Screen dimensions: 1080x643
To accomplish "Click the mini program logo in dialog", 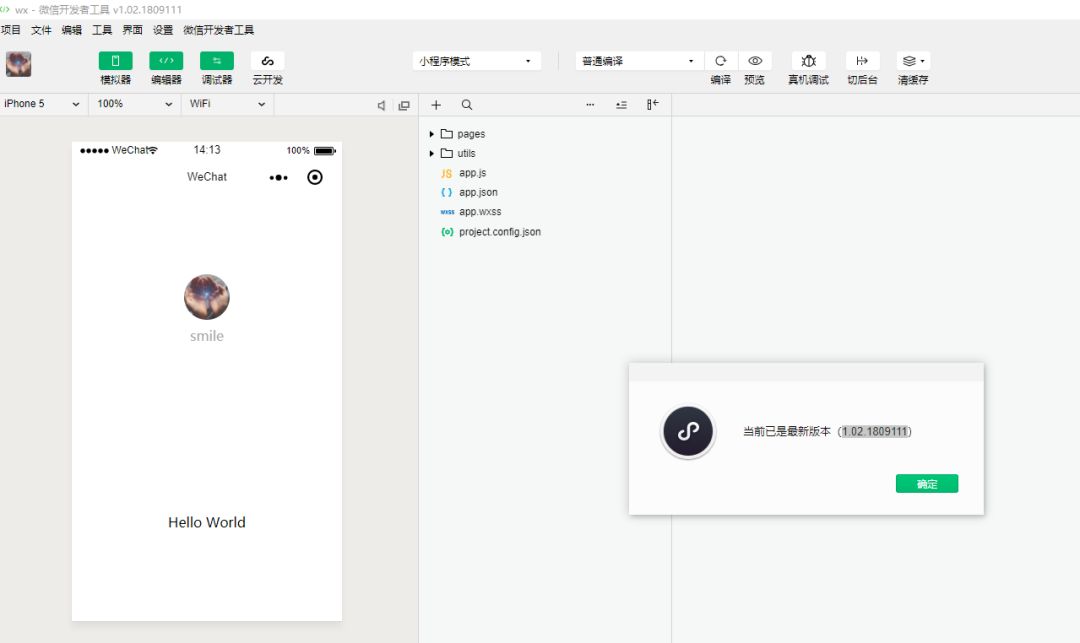I will click(688, 432).
